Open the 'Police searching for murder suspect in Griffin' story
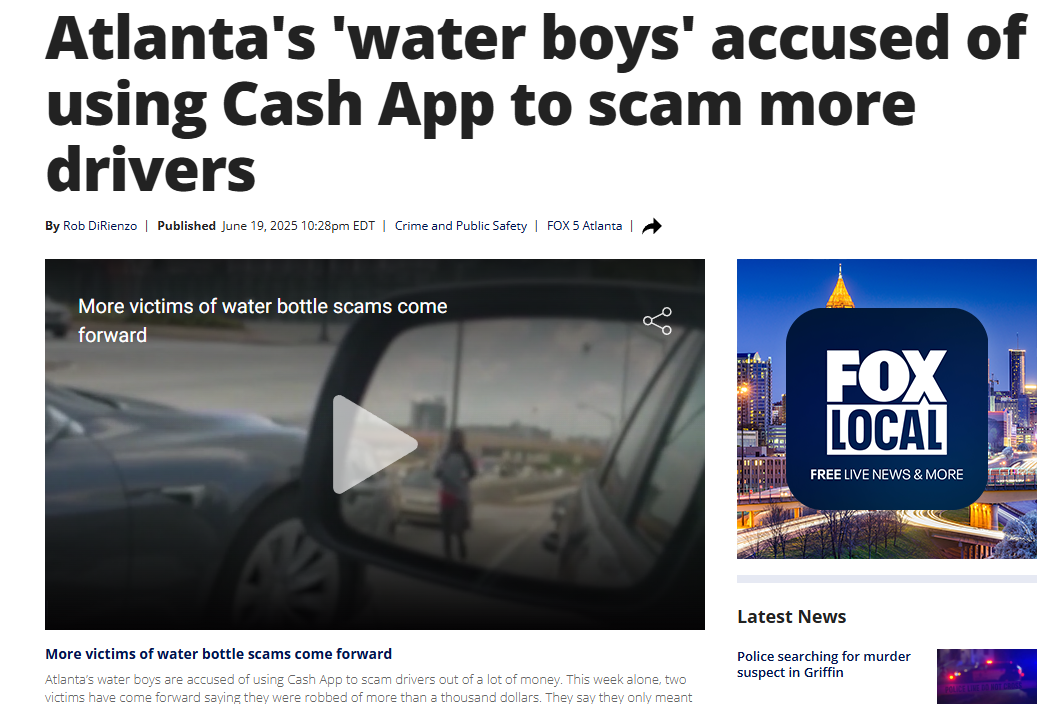 pos(823,664)
